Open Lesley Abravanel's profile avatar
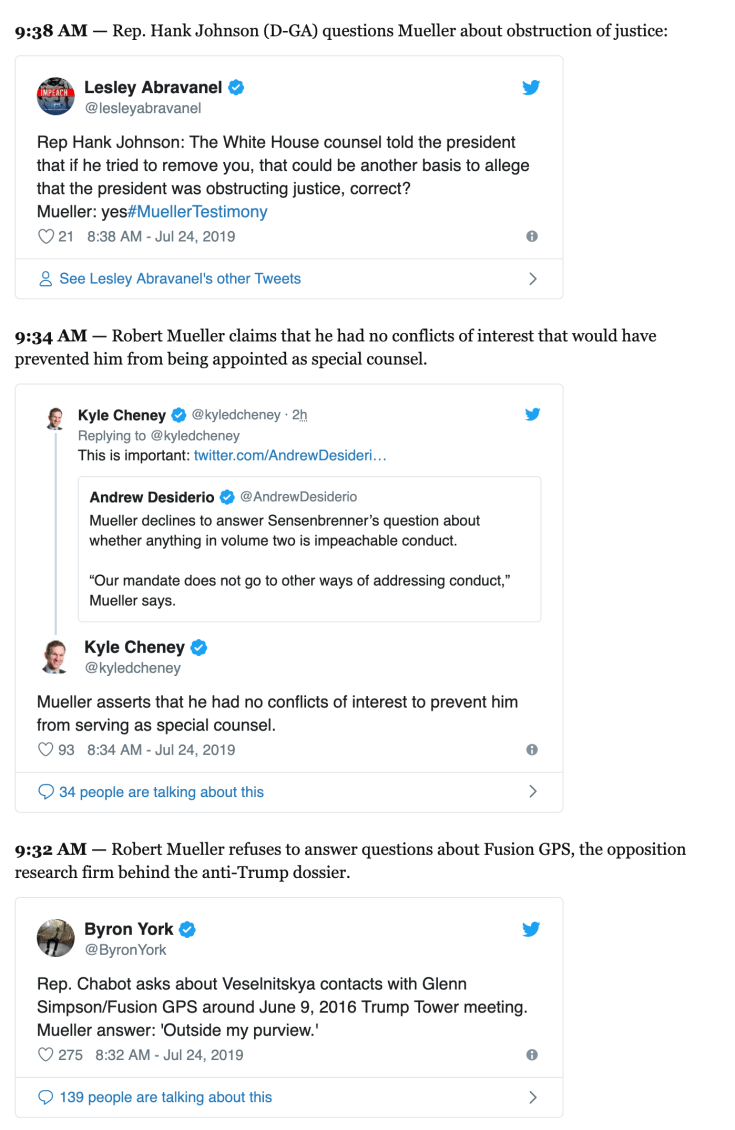This screenshot has width=735, height=1130. tap(55, 96)
